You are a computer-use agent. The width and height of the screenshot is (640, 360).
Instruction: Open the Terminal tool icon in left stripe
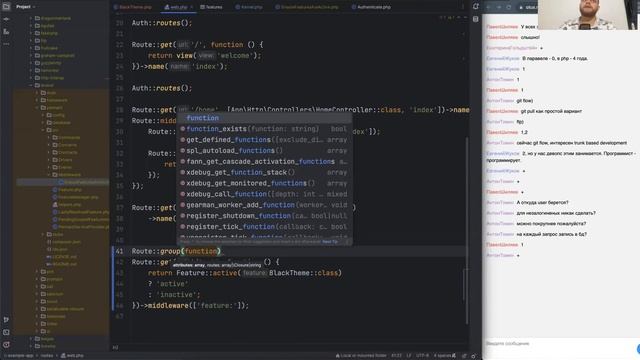tap(6, 332)
